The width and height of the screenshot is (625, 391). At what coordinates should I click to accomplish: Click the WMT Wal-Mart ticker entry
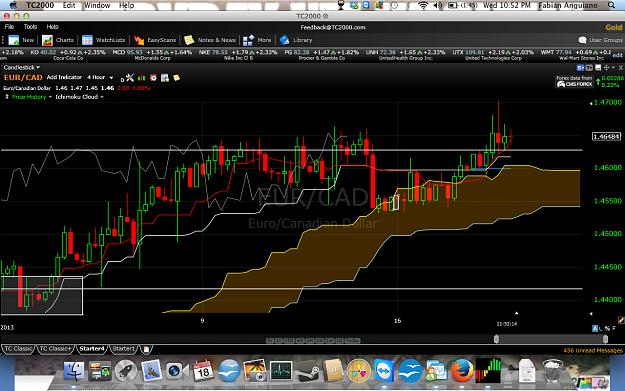[575, 55]
